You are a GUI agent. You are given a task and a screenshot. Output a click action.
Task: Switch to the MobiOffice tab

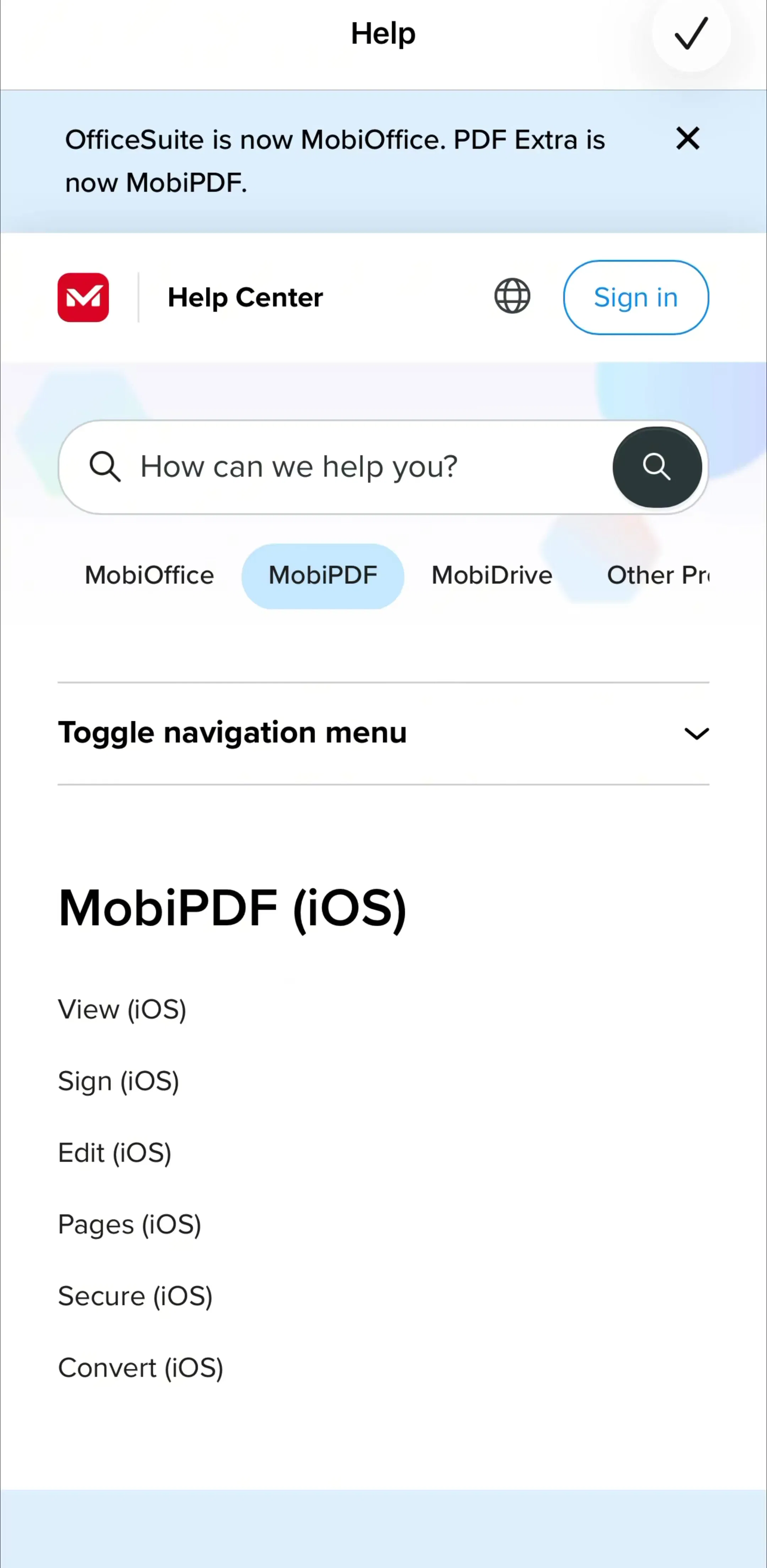(149, 576)
